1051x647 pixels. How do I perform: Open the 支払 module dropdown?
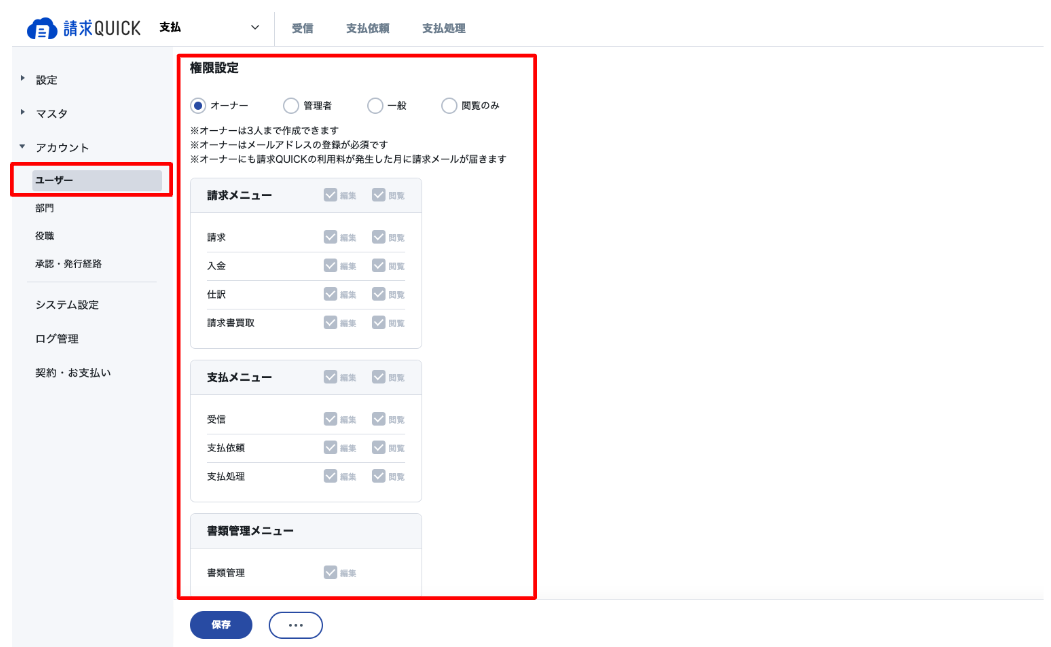pos(209,27)
